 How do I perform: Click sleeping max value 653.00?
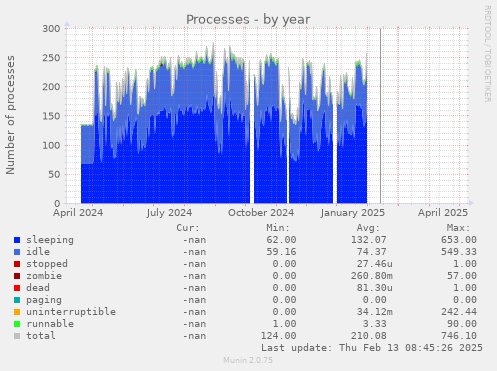pyautogui.click(x=459, y=240)
